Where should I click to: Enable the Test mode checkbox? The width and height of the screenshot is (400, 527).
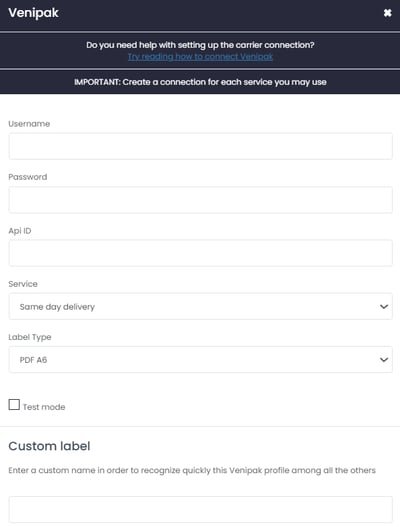[x=14, y=405]
